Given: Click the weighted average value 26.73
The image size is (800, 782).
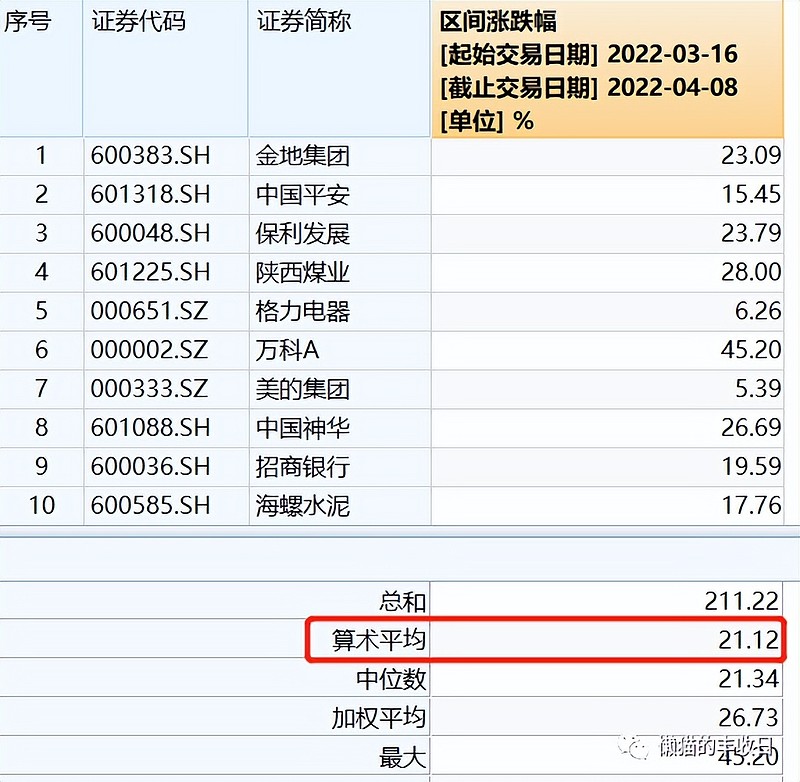Looking at the screenshot, I should click(748, 718).
